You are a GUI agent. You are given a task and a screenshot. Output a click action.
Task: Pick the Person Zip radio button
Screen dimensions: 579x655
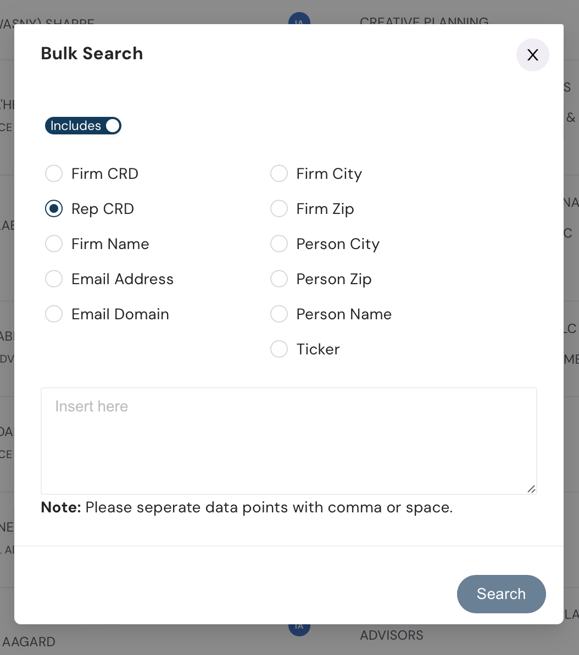pos(279,279)
